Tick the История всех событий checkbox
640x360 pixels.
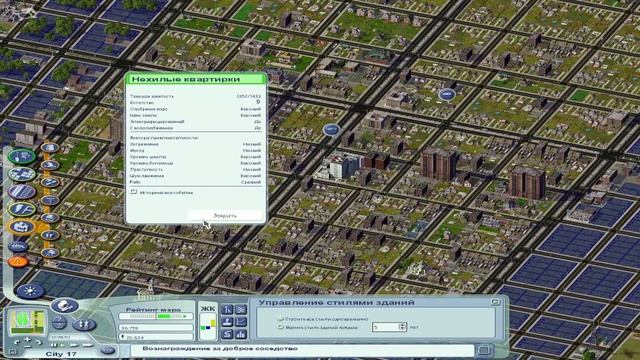pos(134,192)
